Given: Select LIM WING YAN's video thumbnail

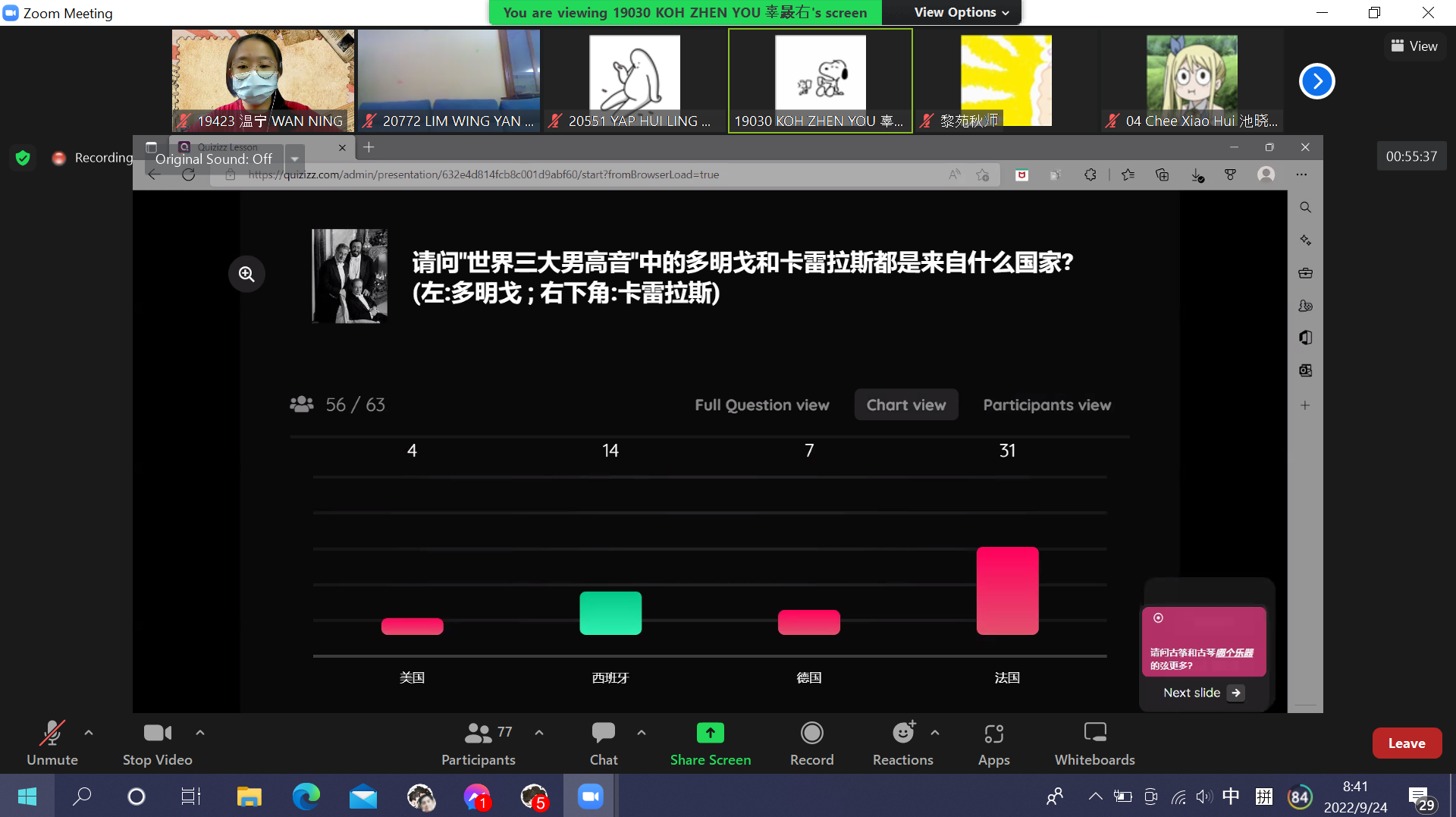Looking at the screenshot, I should (x=449, y=80).
